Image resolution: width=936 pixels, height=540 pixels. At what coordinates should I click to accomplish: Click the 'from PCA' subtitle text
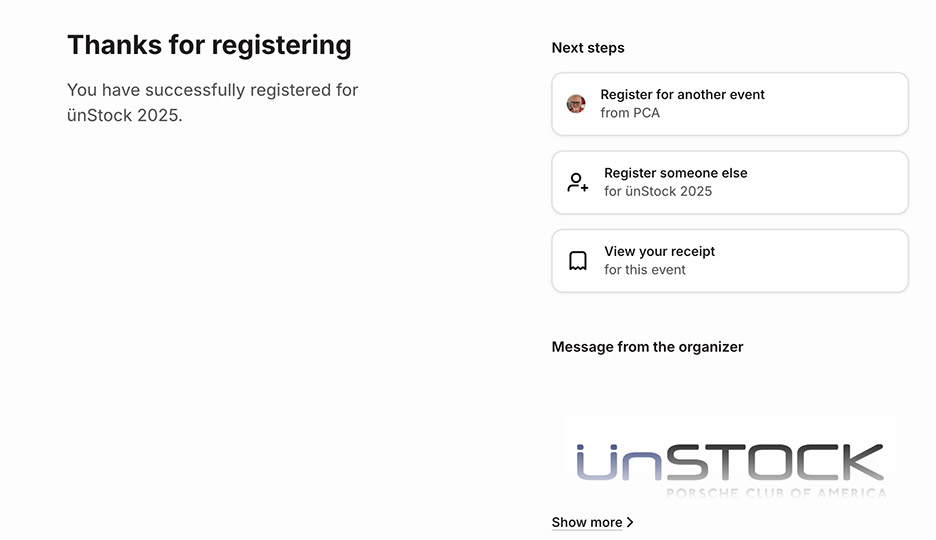point(630,113)
